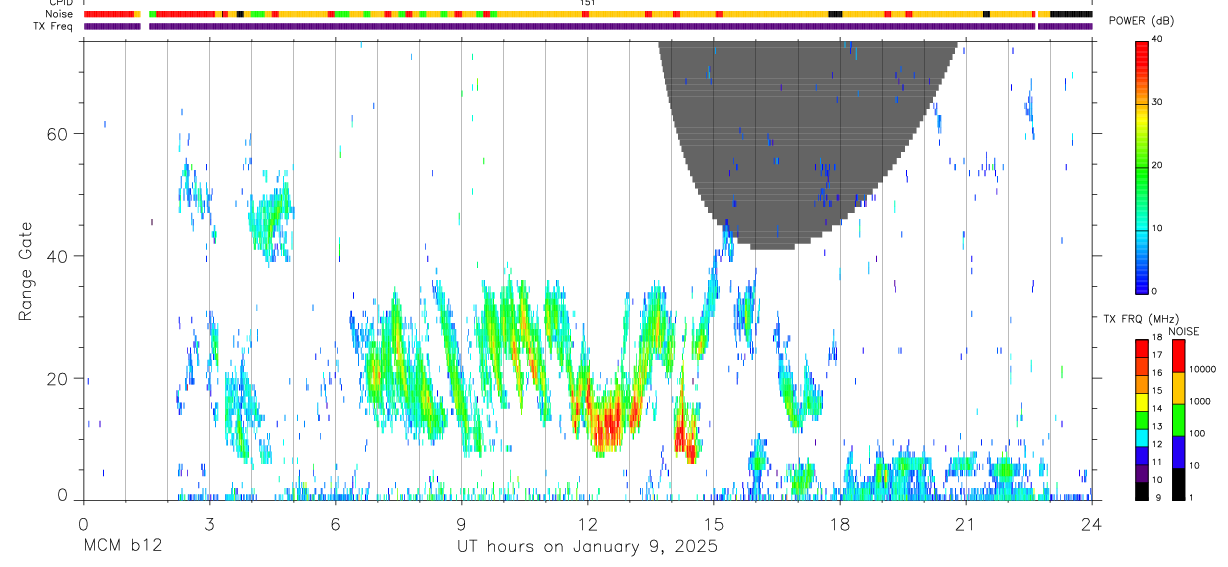Viewport: 1228px width, 567px height.
Task: Click the TX Freq row label at top
Action: (x=55, y=26)
